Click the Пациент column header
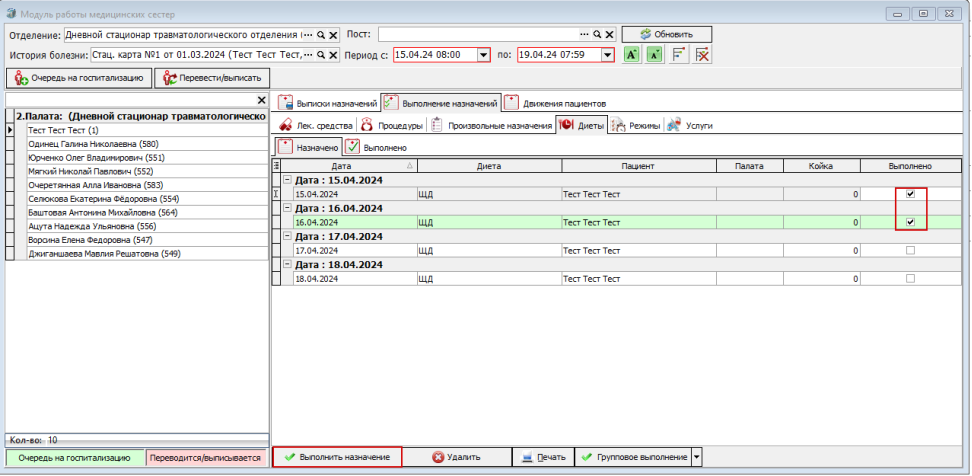This screenshot has height=476, width=972. 638,165
